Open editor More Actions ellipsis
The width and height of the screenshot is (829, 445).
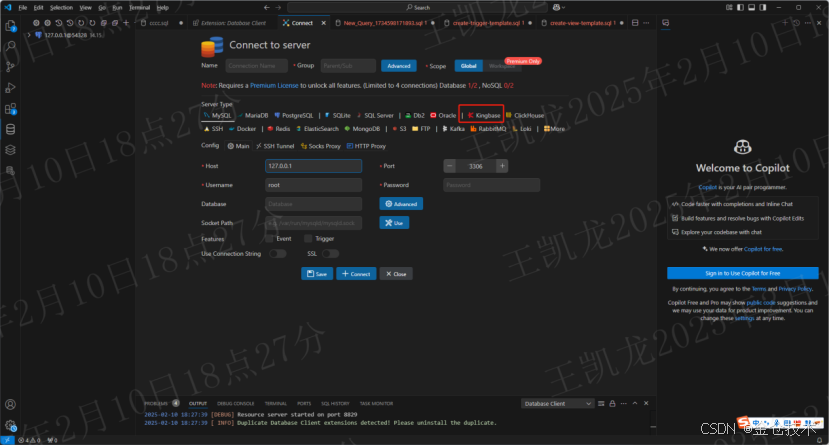pyautogui.click(x=646, y=23)
